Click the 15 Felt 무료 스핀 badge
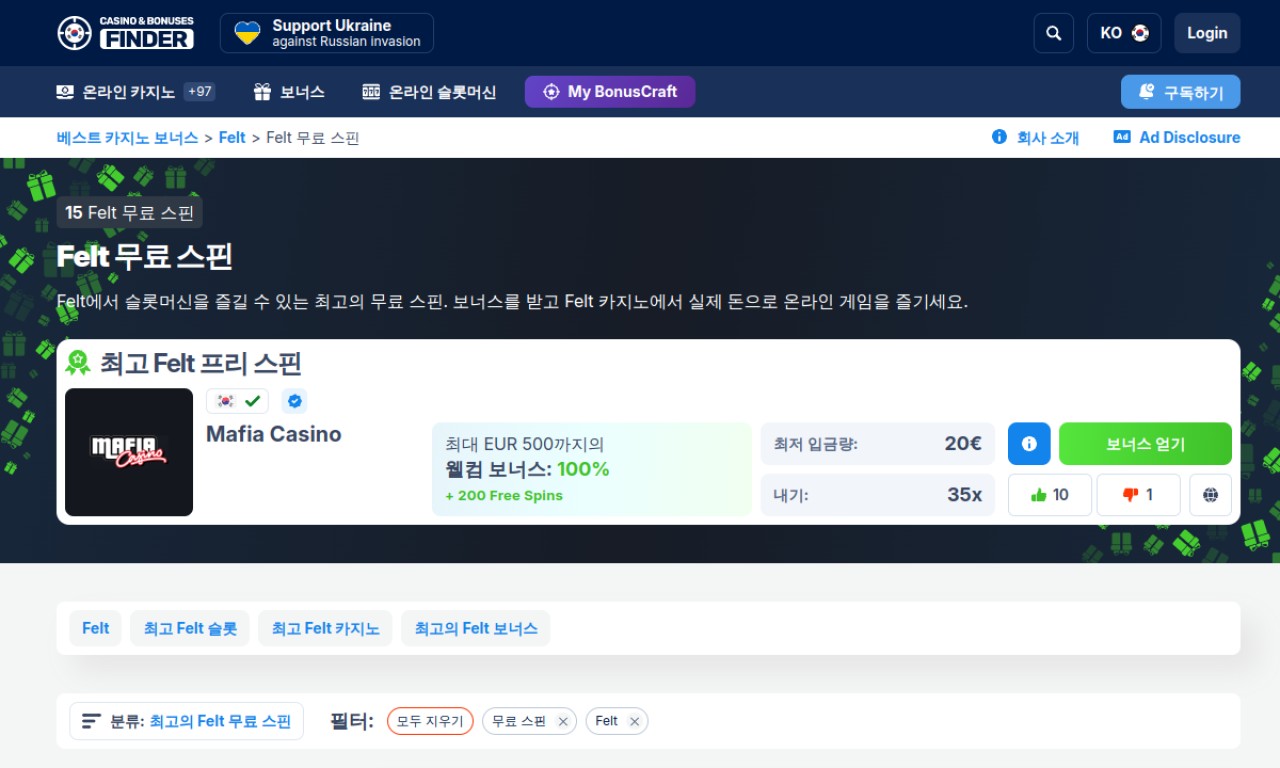Image resolution: width=1280 pixels, height=768 pixels. point(130,212)
